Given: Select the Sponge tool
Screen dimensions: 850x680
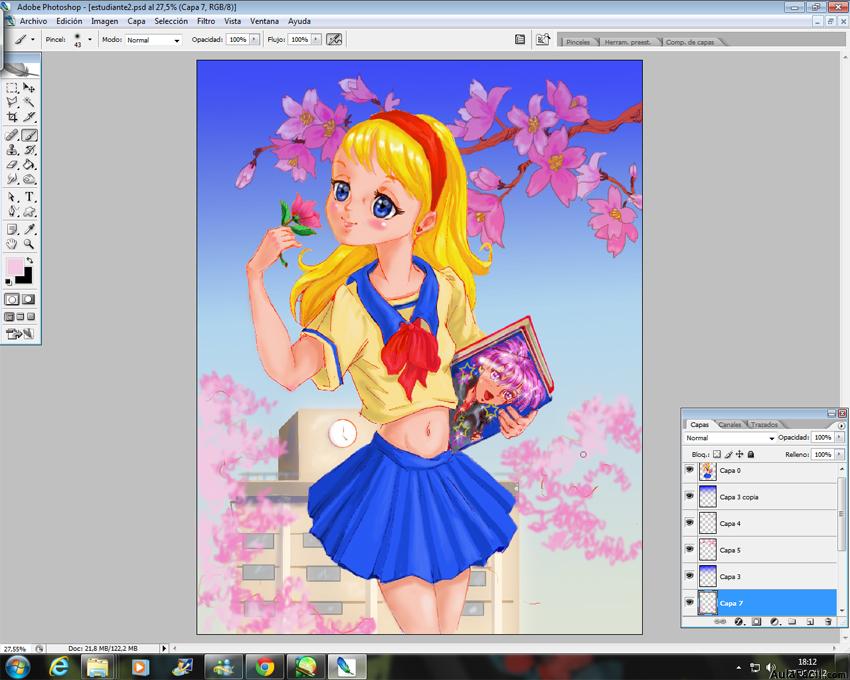Looking at the screenshot, I should [x=29, y=179].
